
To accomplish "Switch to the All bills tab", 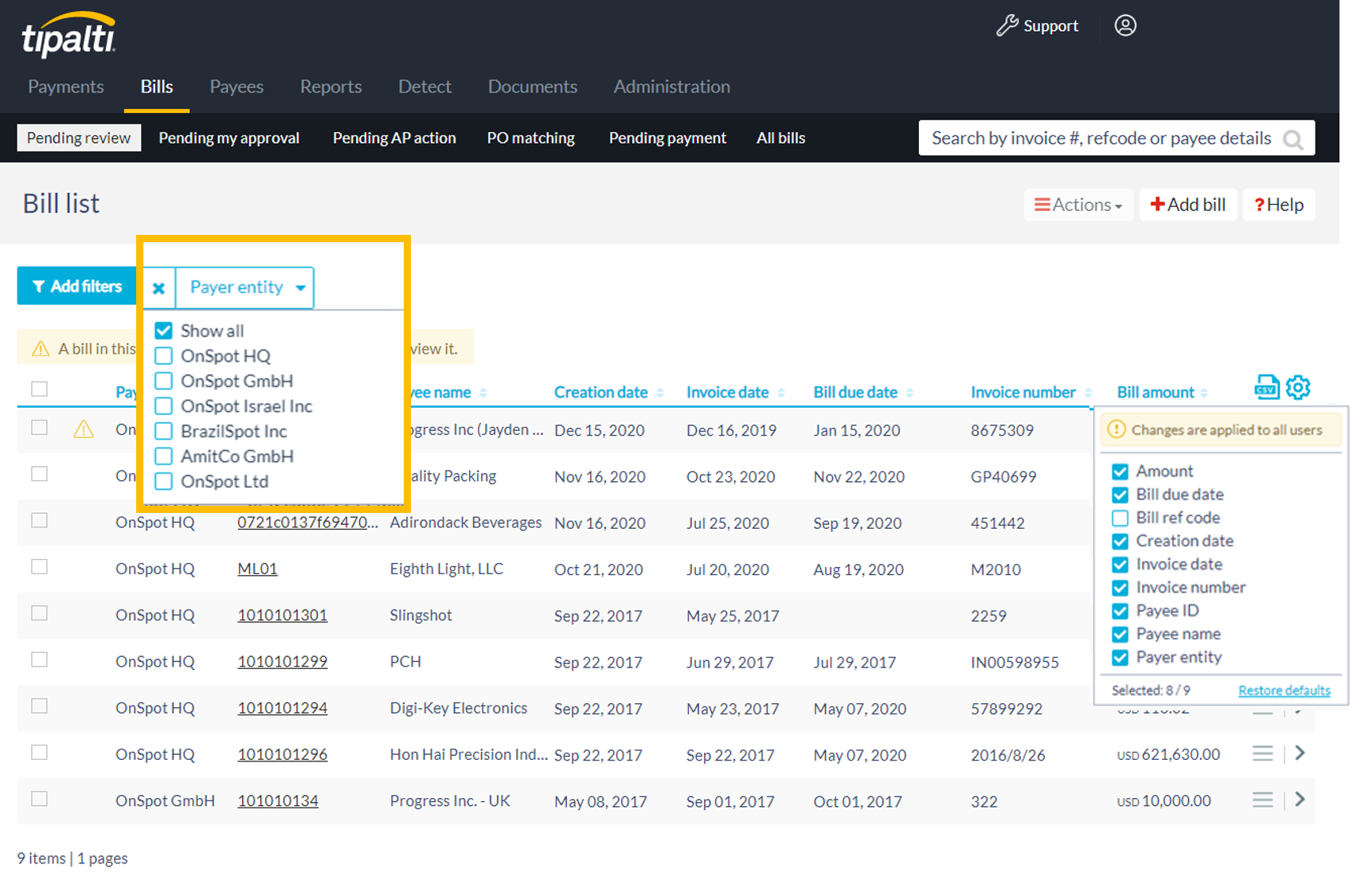I will 780,137.
